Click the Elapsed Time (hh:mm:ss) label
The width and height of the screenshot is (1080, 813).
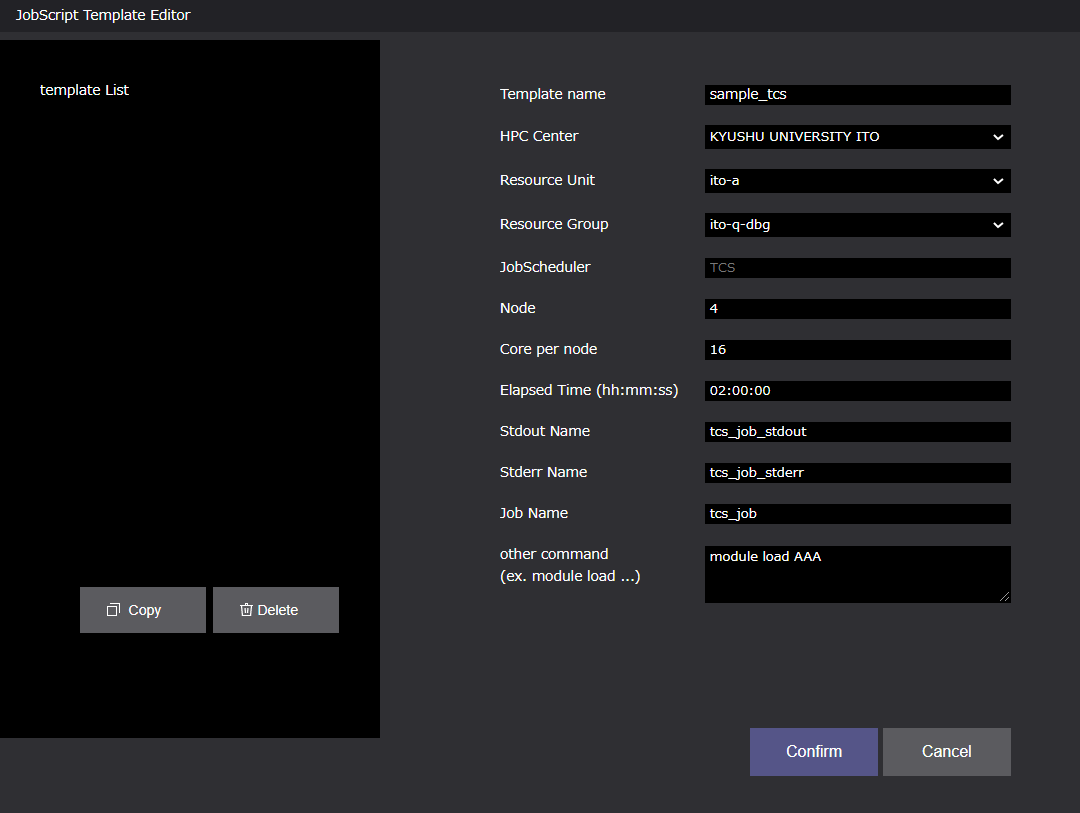[589, 390]
